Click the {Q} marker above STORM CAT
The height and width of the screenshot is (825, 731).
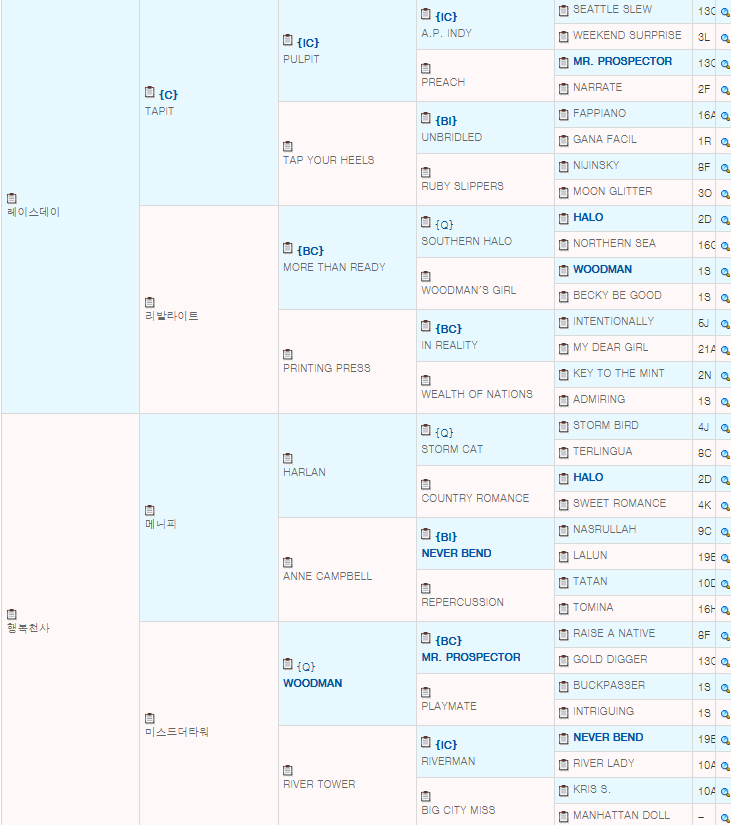click(444, 432)
